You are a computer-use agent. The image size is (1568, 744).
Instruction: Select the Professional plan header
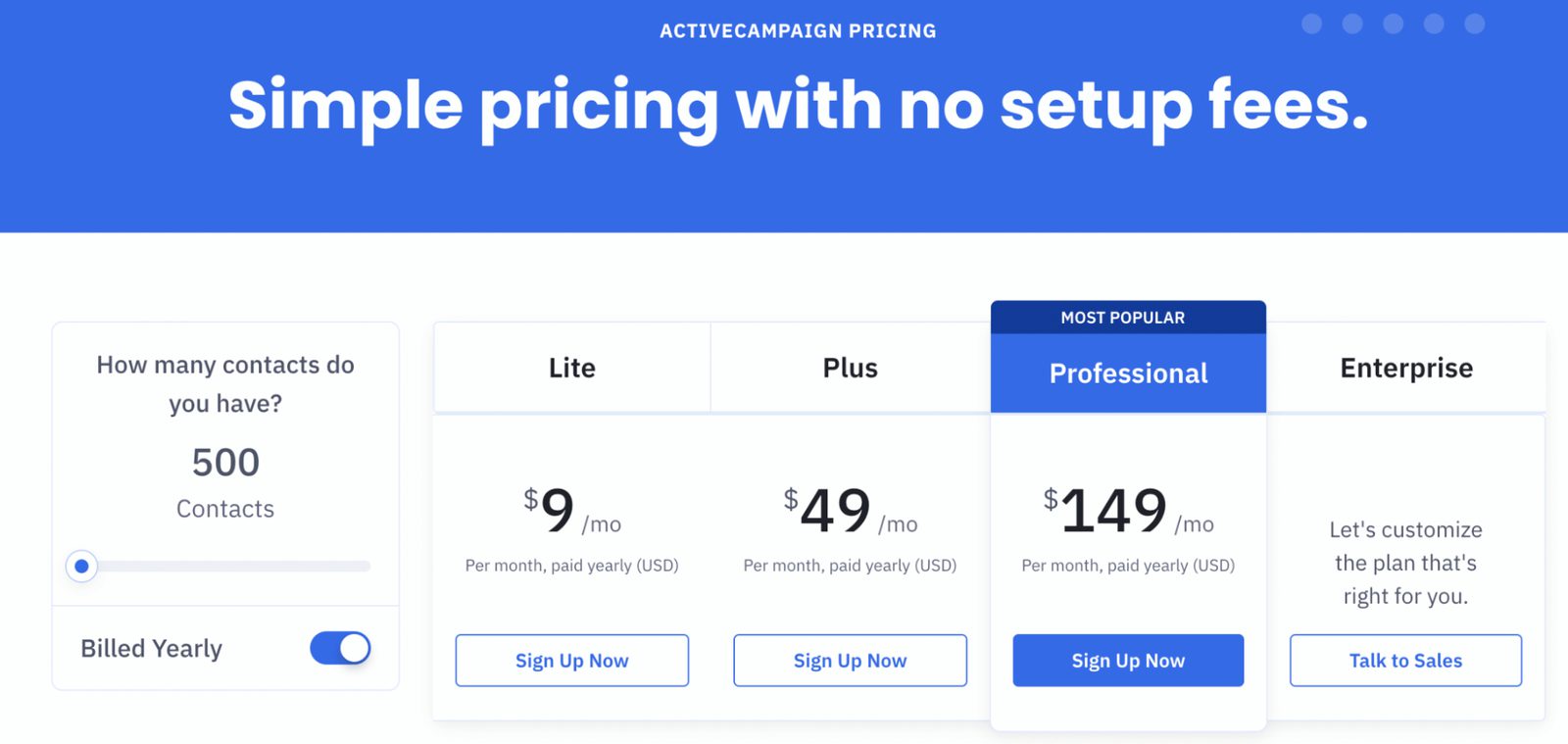[1128, 373]
